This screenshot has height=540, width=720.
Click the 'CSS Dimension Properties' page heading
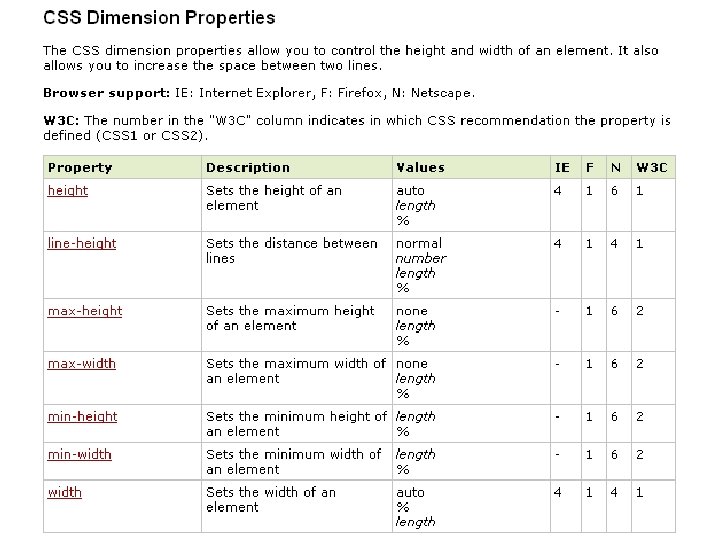click(159, 17)
